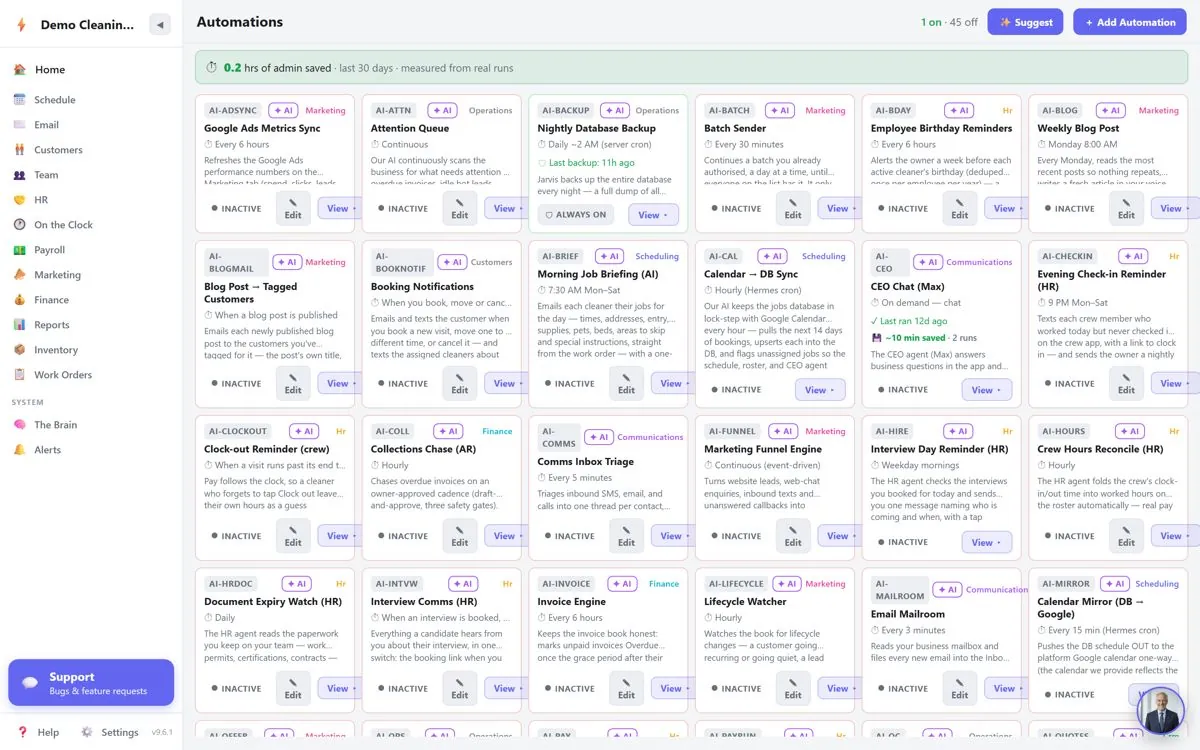This screenshot has width=1200, height=750.
Task: Toggle the Inactive status on Google Ads Metrics Sync
Action: click(236, 209)
